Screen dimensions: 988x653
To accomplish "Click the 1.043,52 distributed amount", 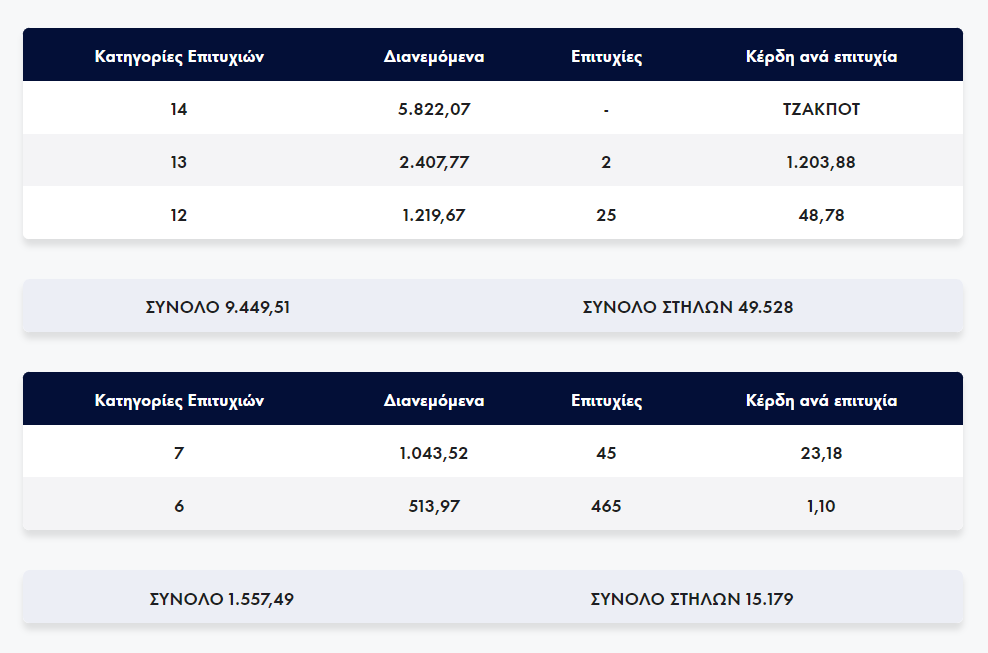I will point(434,453).
